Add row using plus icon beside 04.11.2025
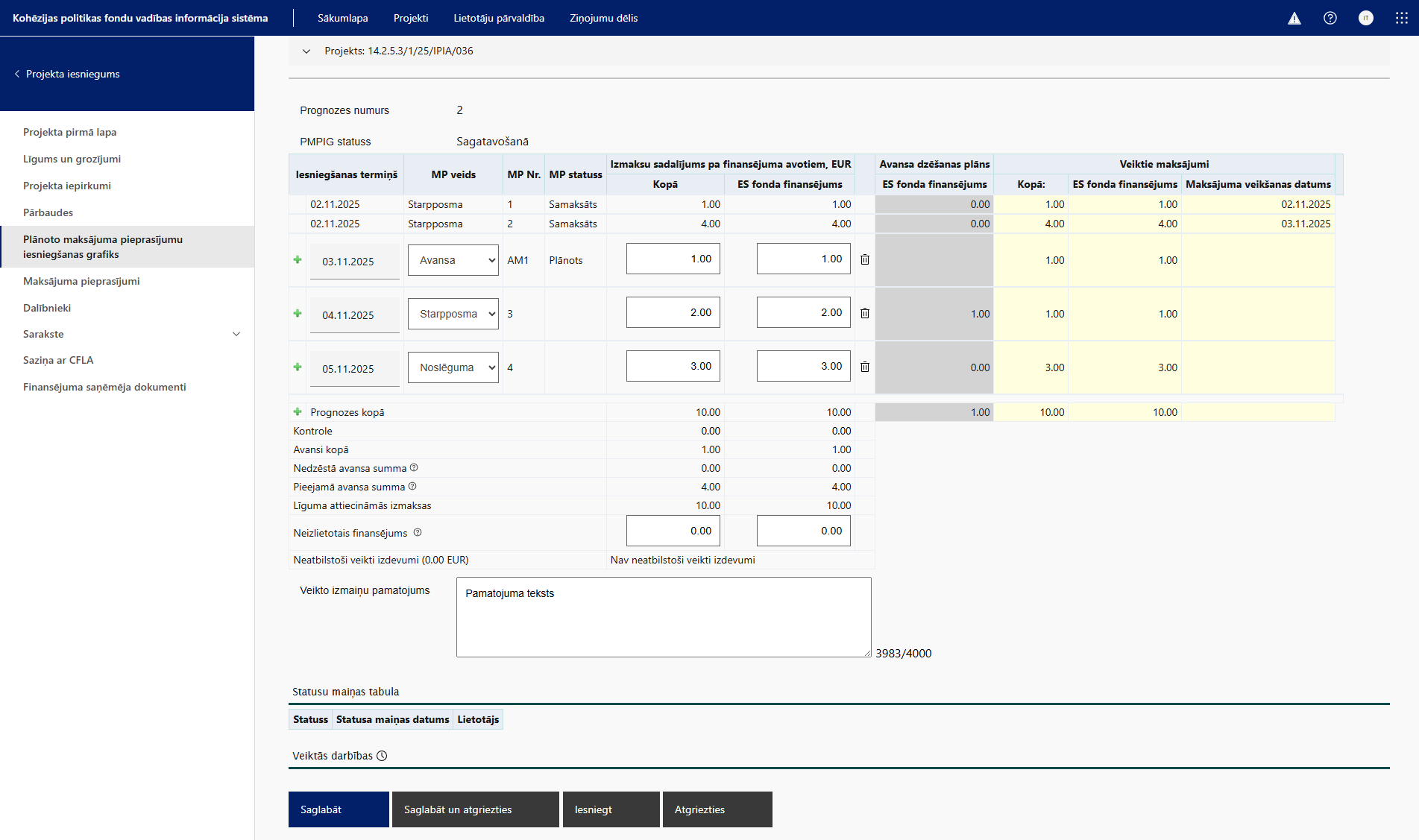 pyautogui.click(x=298, y=314)
